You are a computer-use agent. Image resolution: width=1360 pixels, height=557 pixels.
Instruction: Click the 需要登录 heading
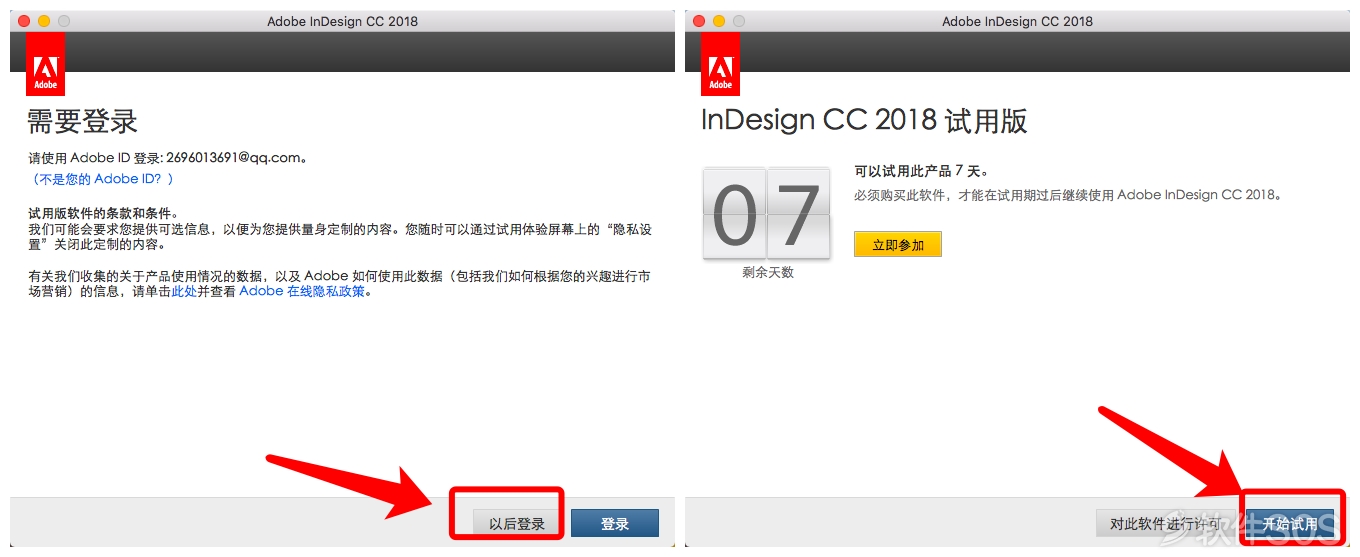click(82, 122)
